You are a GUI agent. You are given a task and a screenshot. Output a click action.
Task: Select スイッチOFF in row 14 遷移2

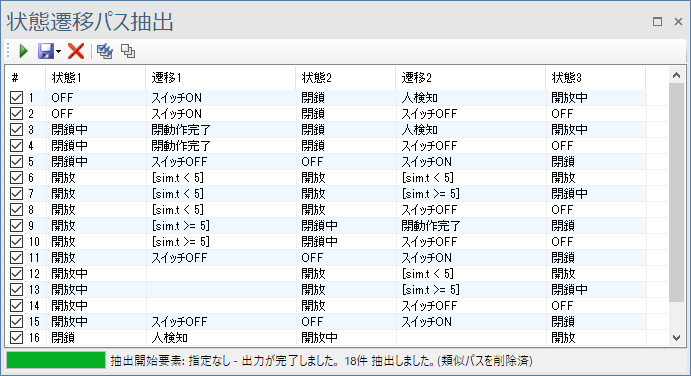pyautogui.click(x=429, y=305)
